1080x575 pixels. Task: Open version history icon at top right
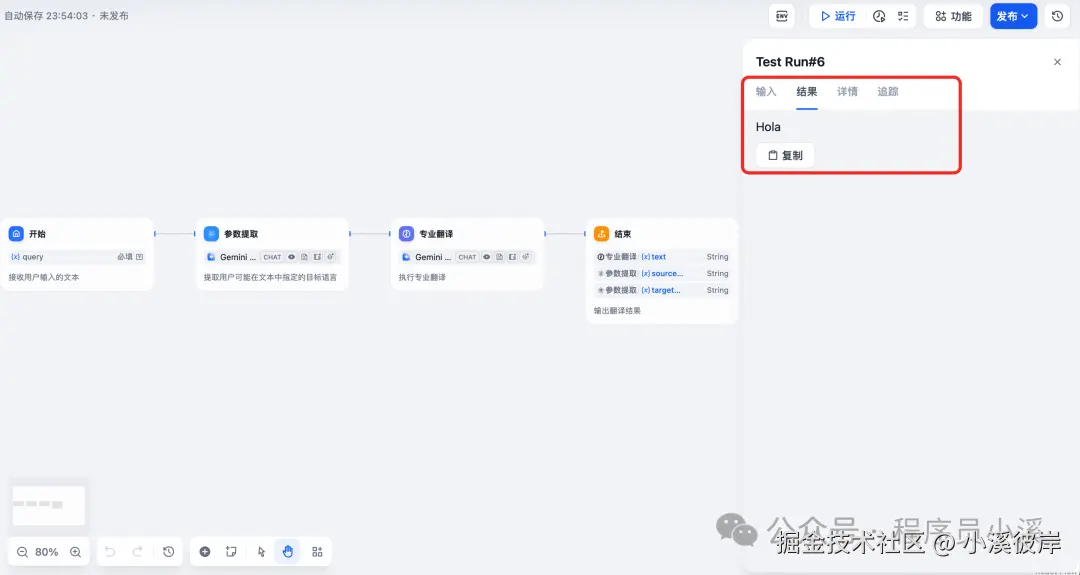pyautogui.click(x=1057, y=16)
